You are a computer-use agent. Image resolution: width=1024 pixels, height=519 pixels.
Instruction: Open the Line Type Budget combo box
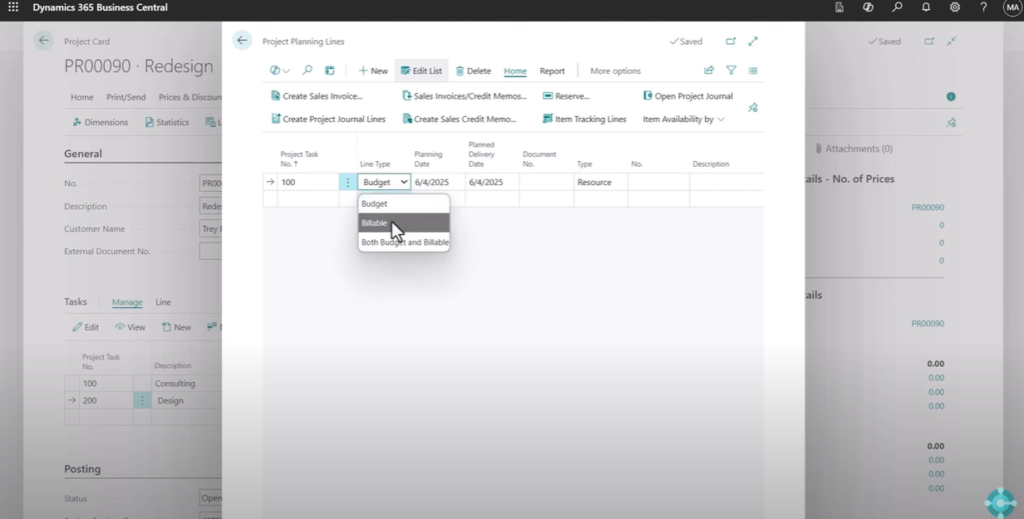(384, 182)
